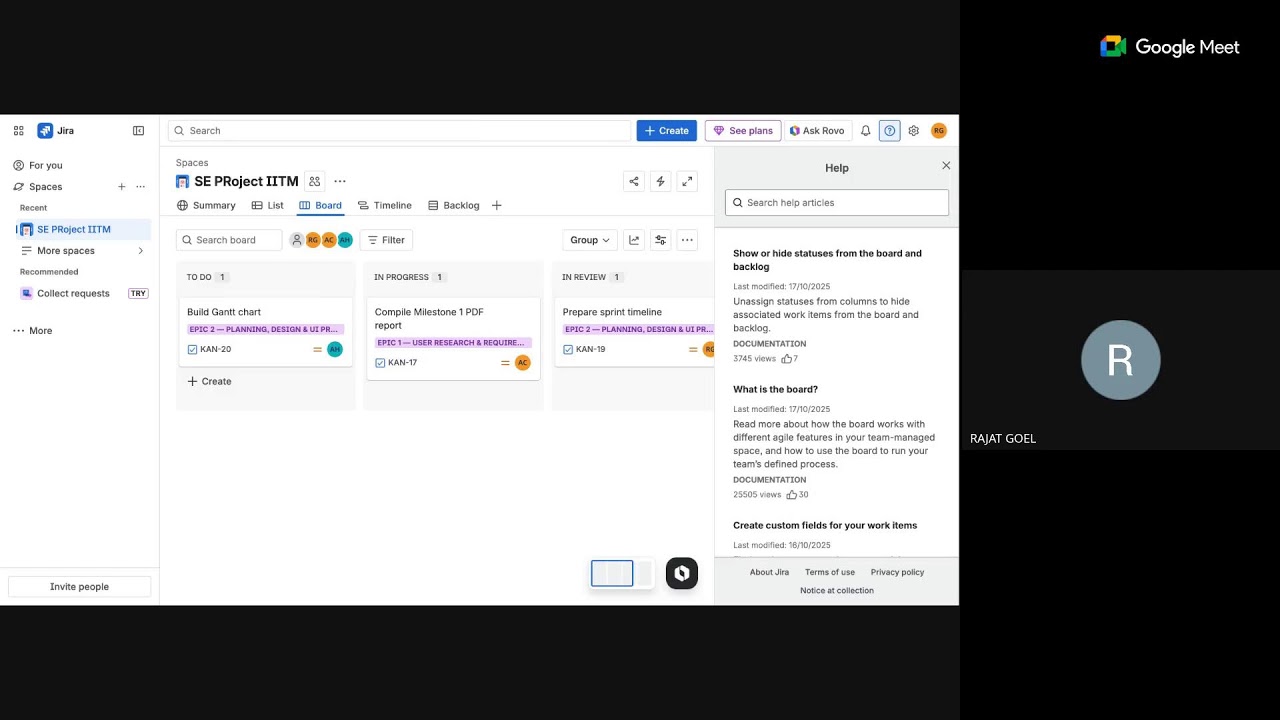Click medium priority icon on KAN-20
This screenshot has height=720, width=1280.
pos(317,349)
